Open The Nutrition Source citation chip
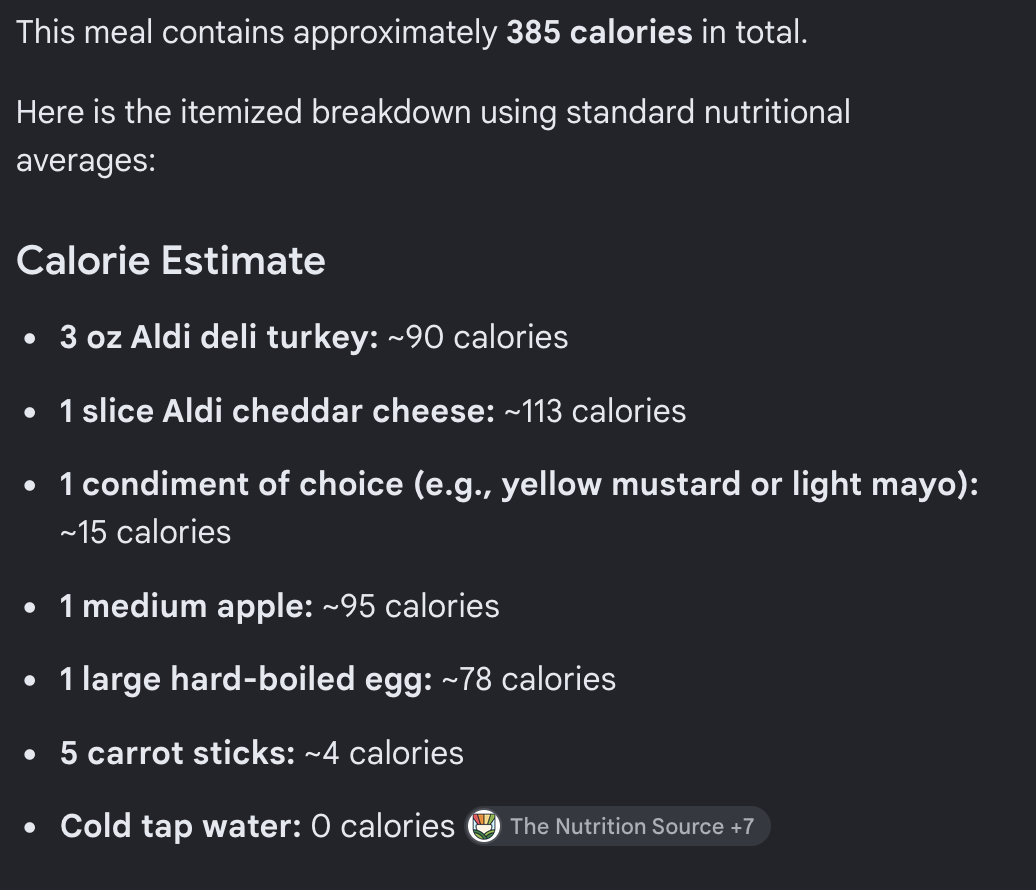This screenshot has height=890, width=1036. 617,826
